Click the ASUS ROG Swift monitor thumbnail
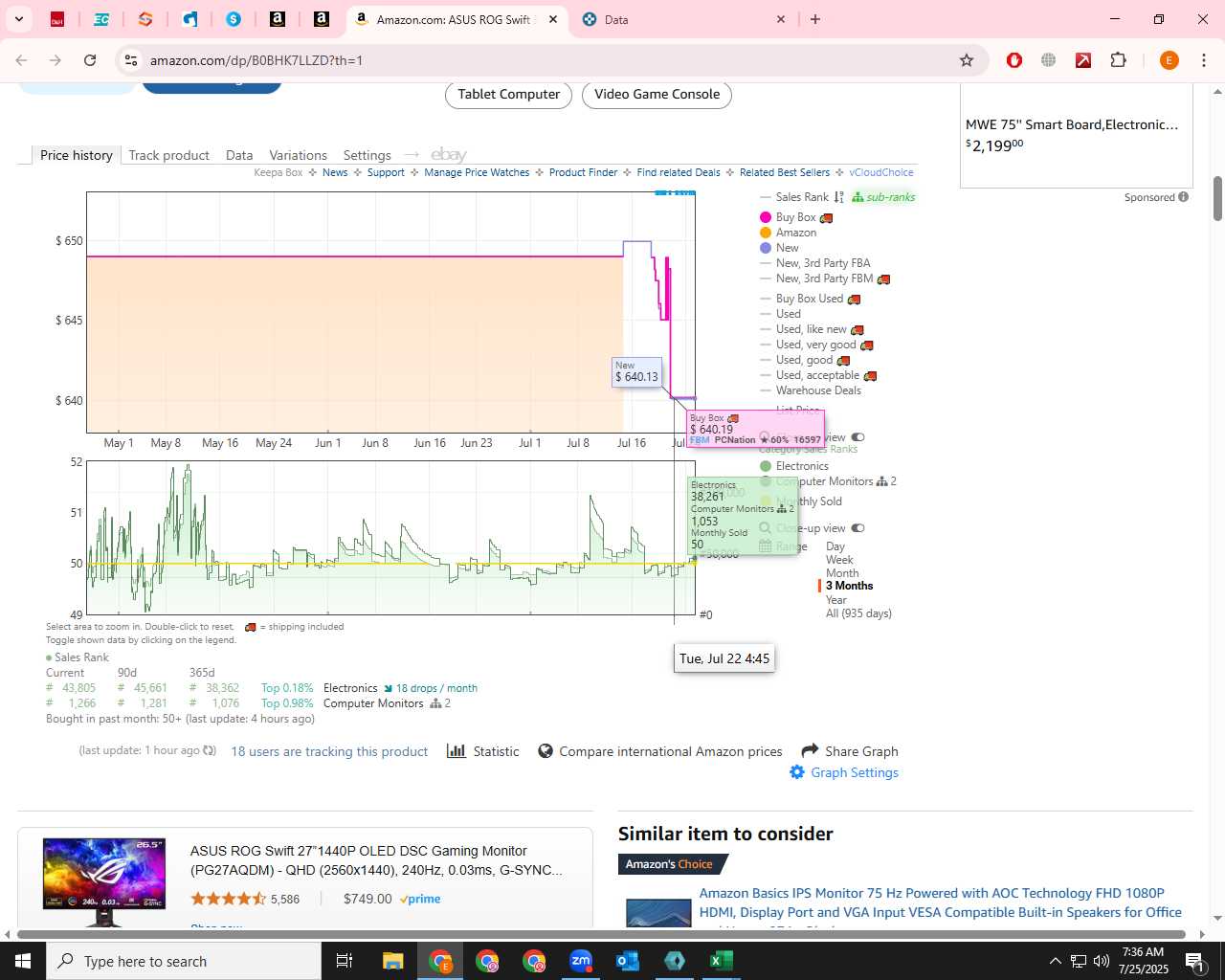Screen dimensions: 1225x980 coord(104,881)
